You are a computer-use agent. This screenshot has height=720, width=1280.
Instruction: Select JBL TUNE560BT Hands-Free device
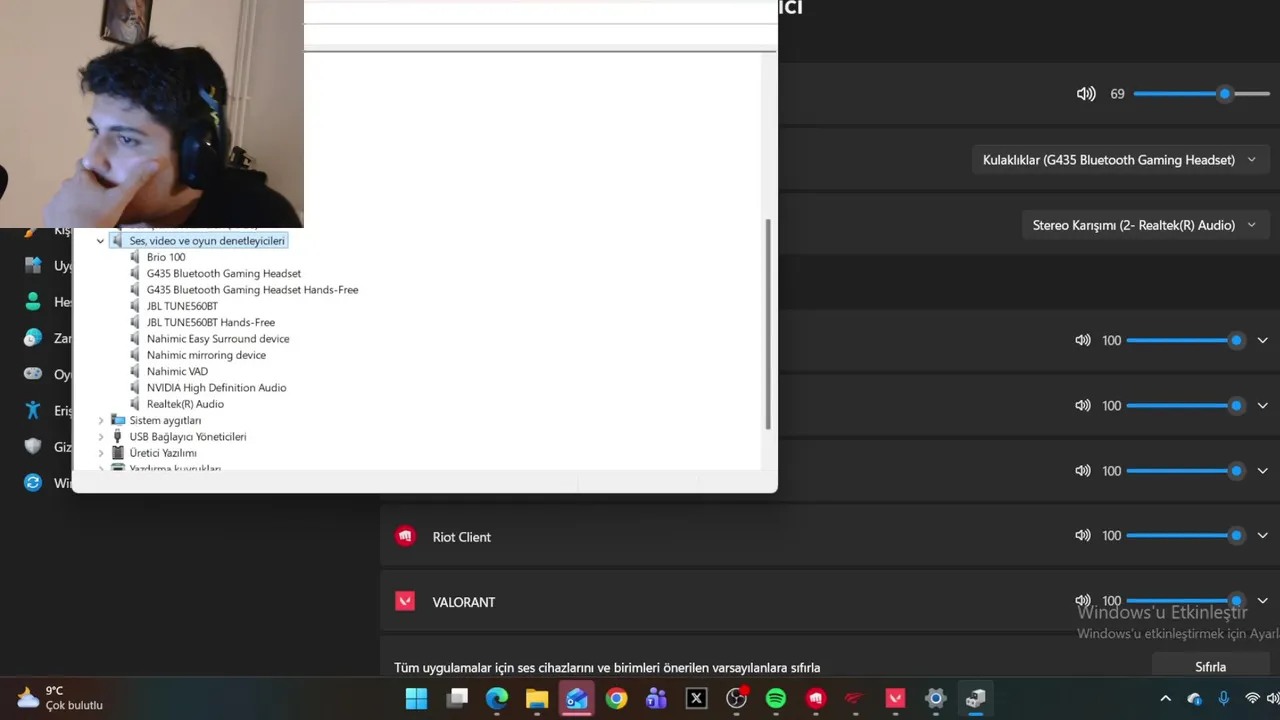pyautogui.click(x=210, y=322)
